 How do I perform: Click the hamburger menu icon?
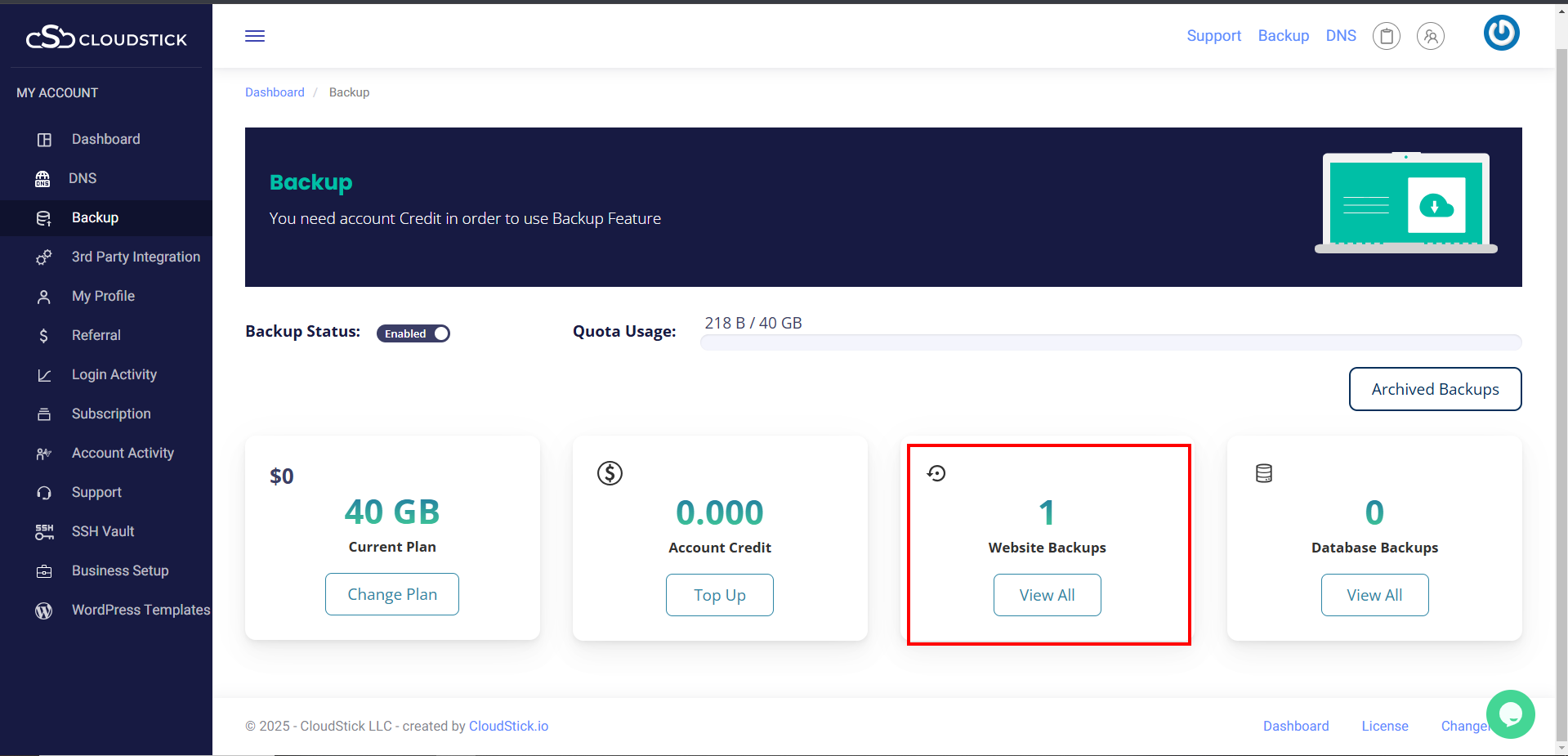tap(255, 36)
